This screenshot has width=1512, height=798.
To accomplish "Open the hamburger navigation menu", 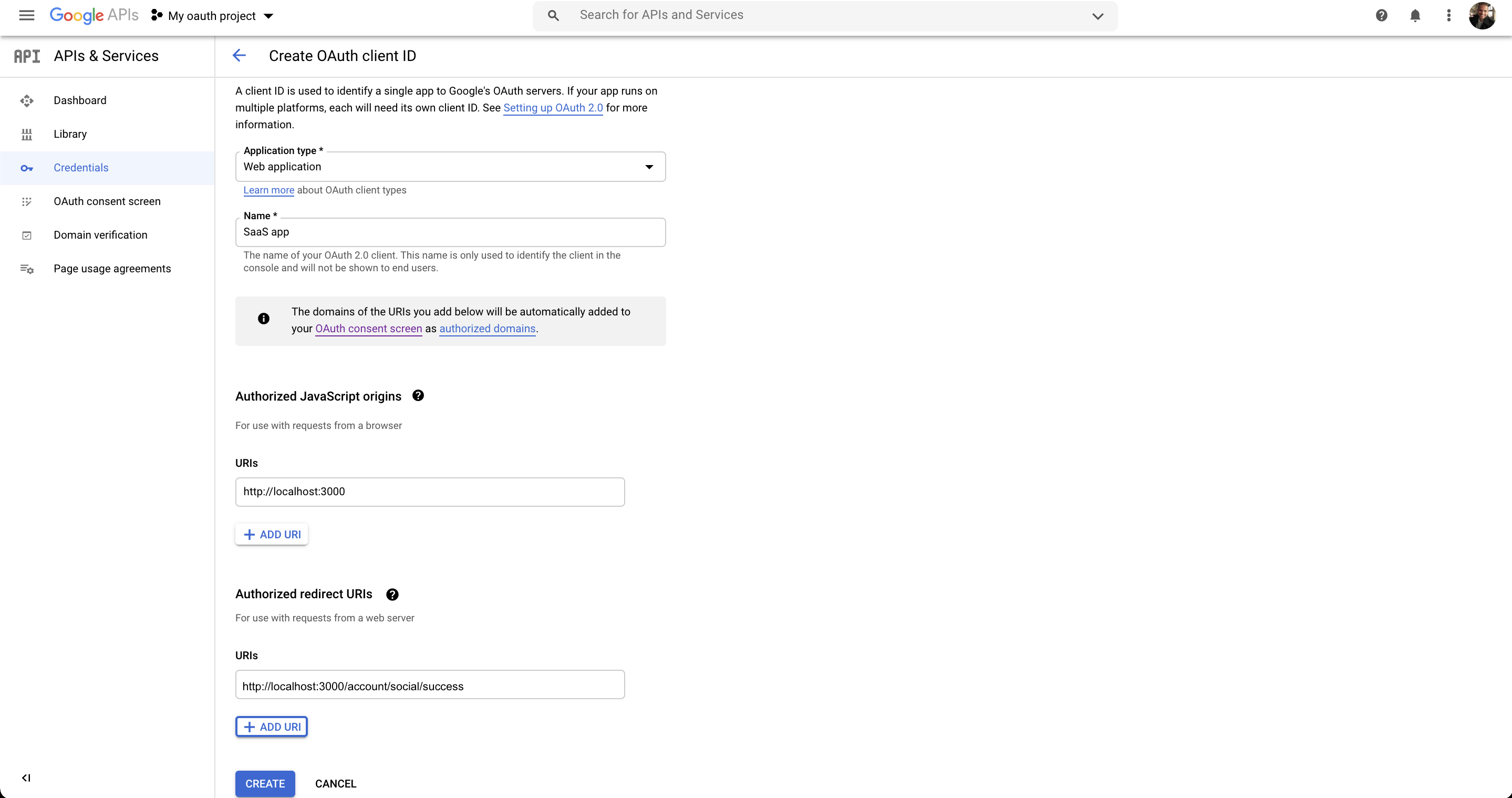I will [x=26, y=16].
